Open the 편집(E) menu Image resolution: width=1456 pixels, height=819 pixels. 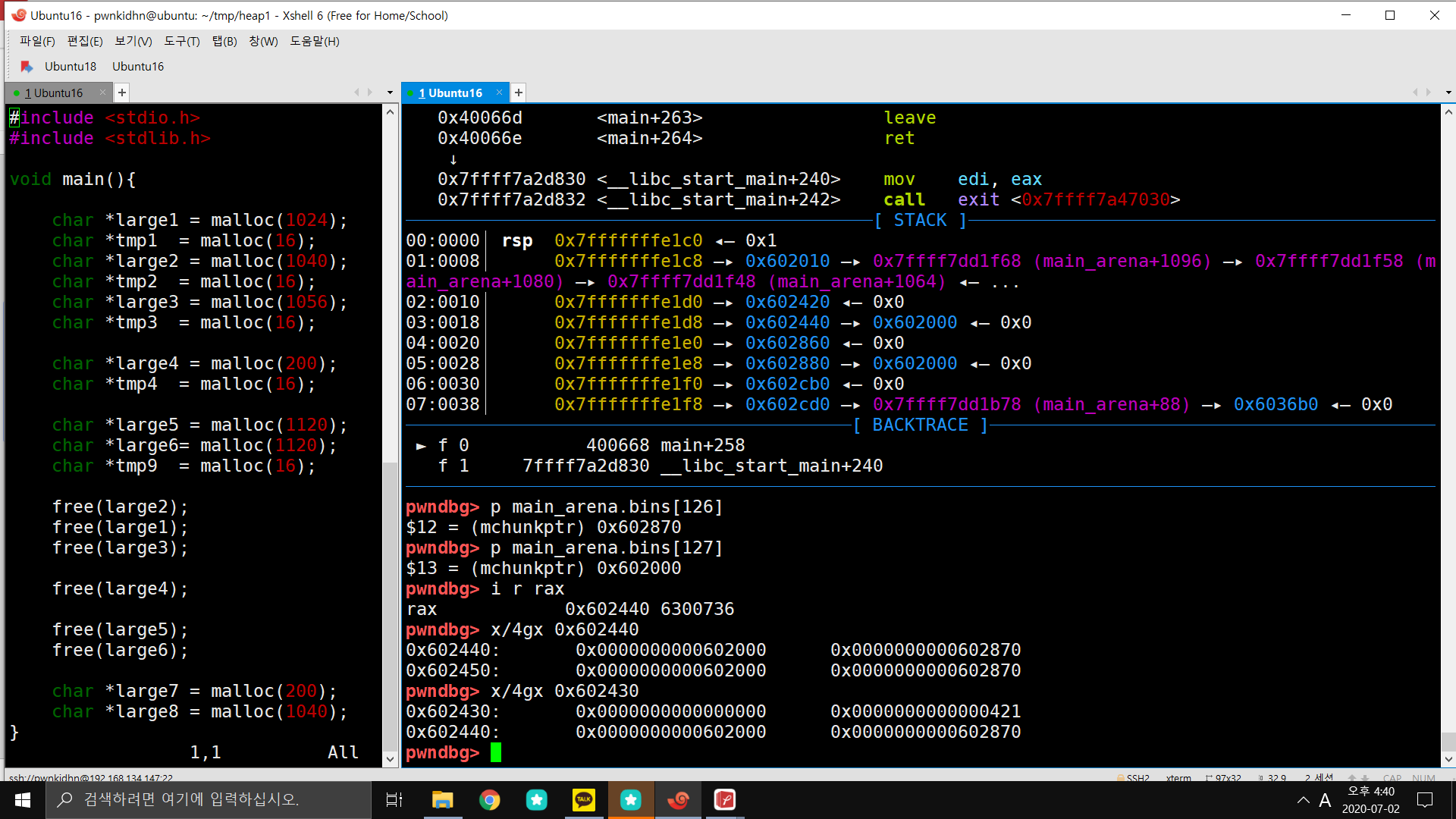85,41
